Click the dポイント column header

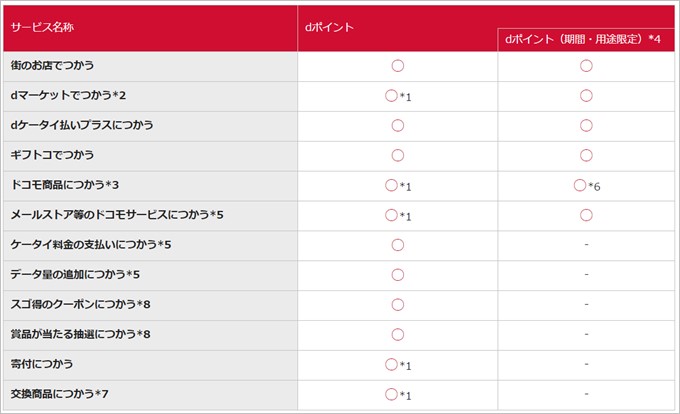[x=329, y=27]
